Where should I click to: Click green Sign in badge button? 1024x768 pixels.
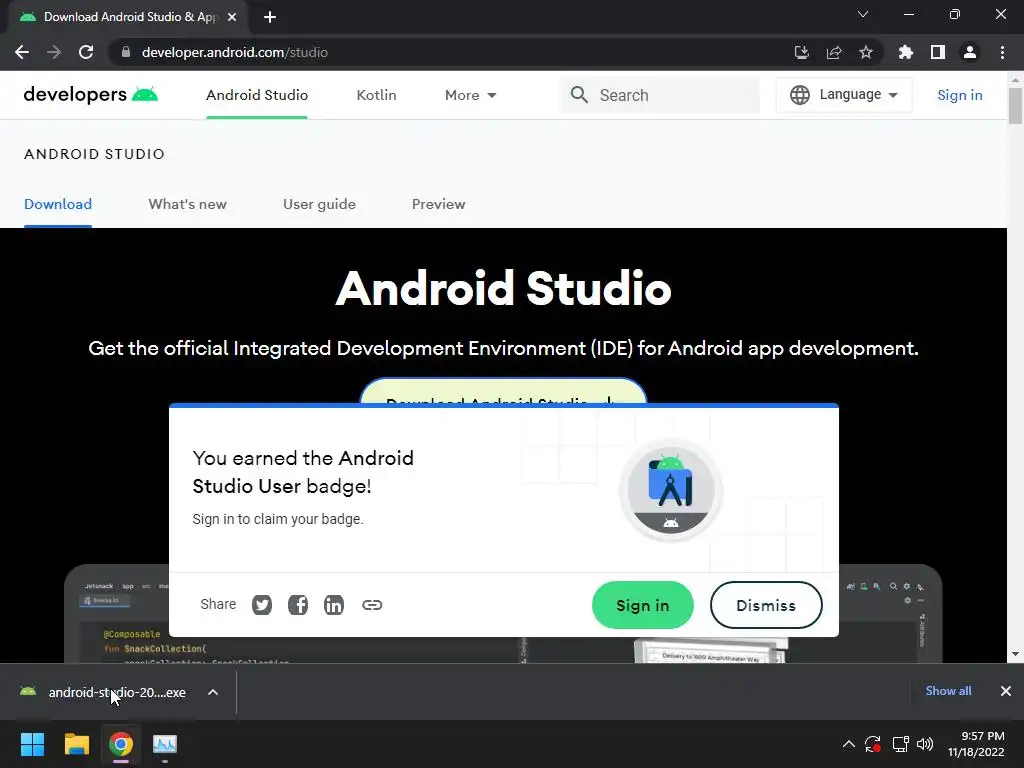click(643, 605)
